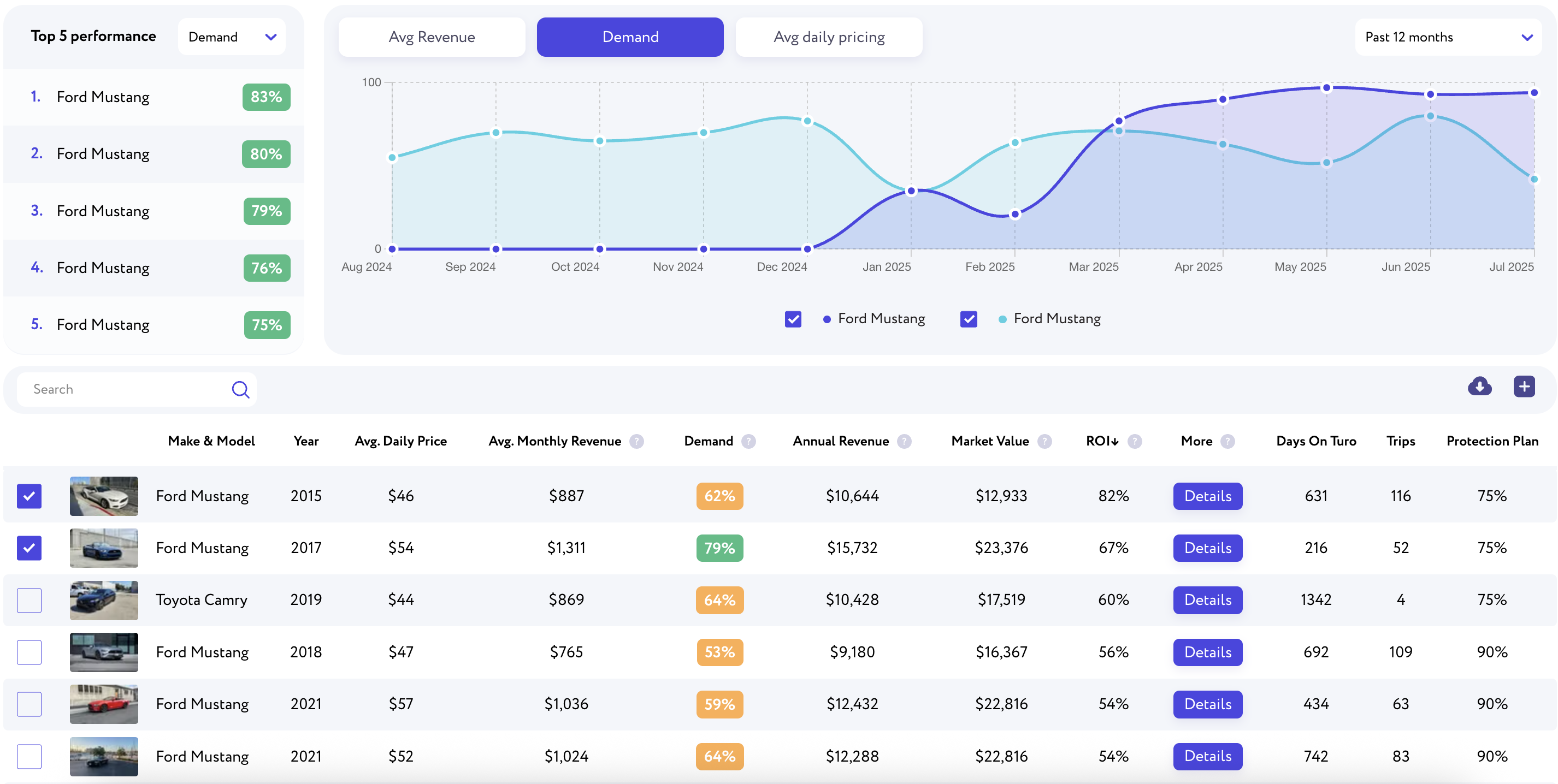This screenshot has width=1558, height=784.
Task: Uncheck the 2017 Ford Mustang row
Action: click(x=29, y=548)
